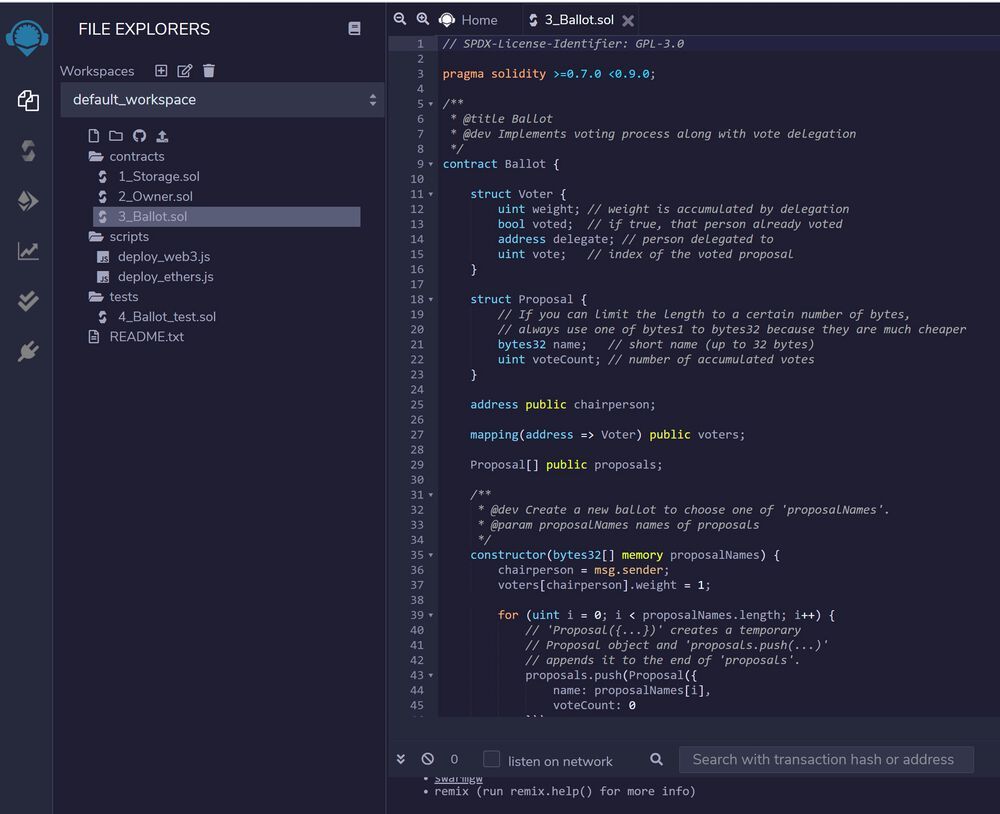
Task: Create a new workspace with the plus button
Action: click(161, 71)
